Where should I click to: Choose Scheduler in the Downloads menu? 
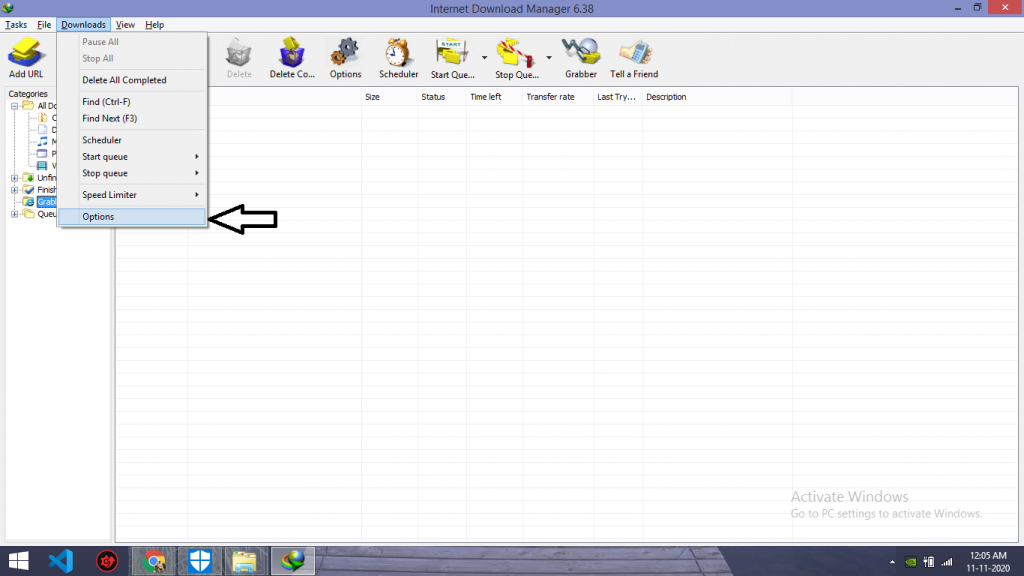point(133,140)
